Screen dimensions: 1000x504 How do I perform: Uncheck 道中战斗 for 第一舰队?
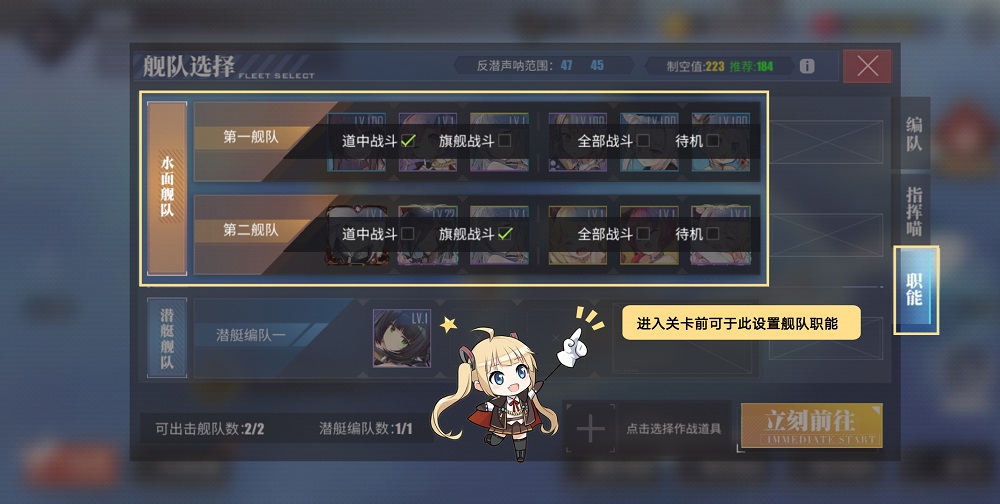(x=408, y=140)
